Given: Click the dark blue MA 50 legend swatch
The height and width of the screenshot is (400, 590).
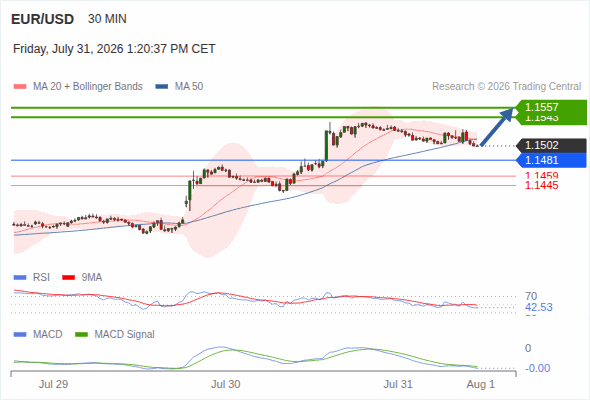Looking at the screenshot, I should coord(162,87).
